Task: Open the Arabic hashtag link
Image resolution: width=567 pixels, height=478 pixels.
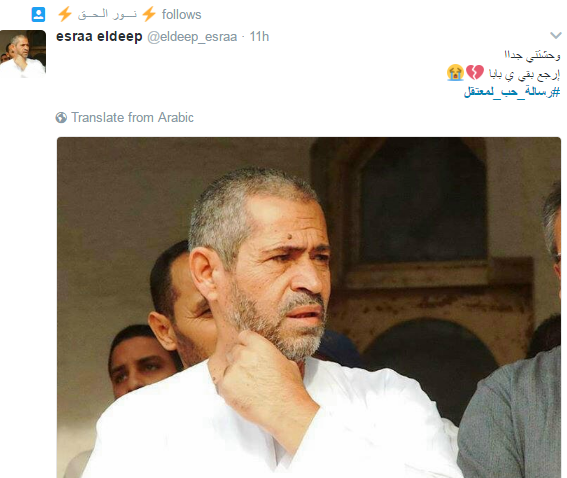Action: tap(512, 91)
